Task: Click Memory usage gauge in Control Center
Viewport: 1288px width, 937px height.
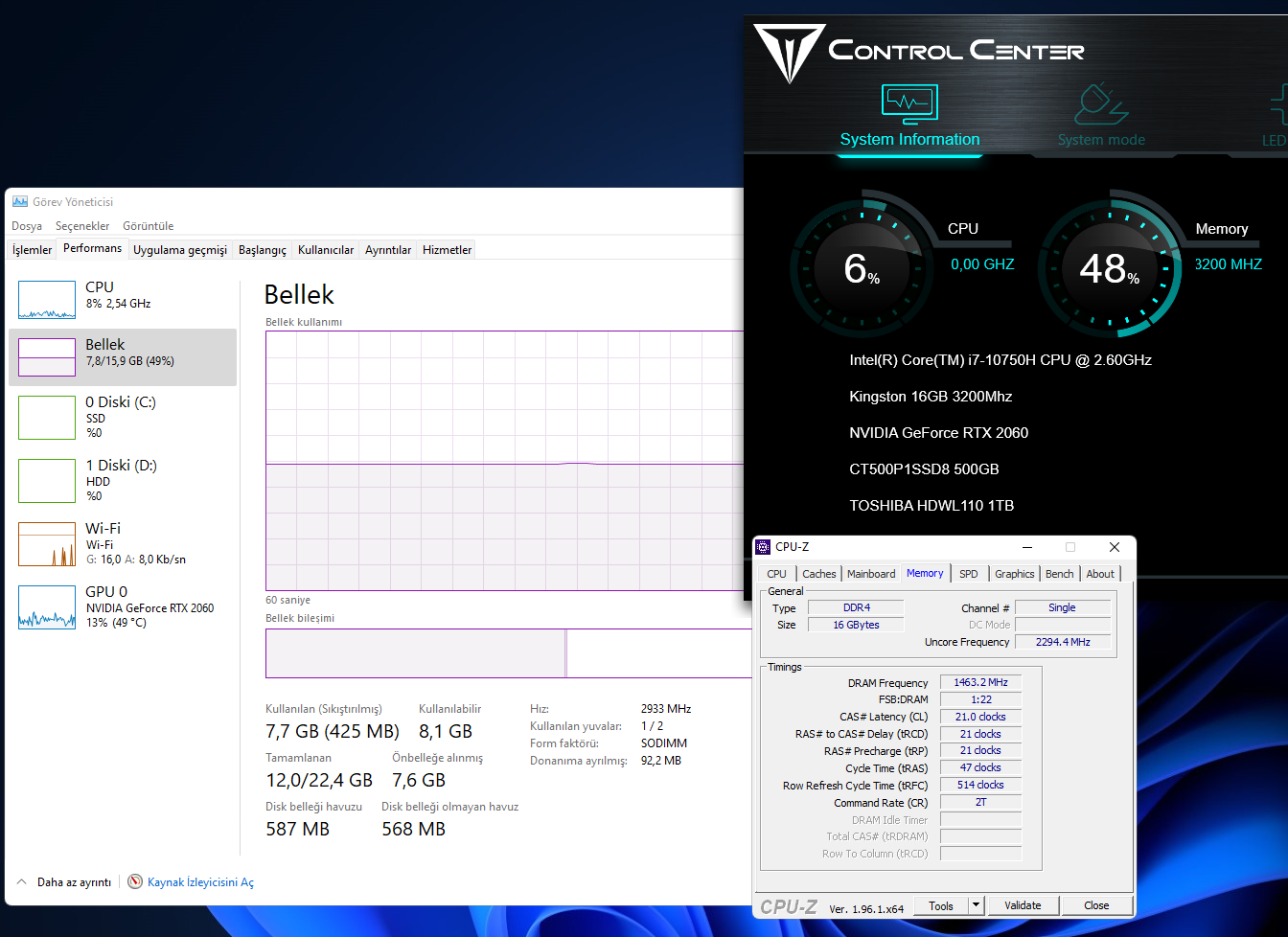Action: (1110, 268)
